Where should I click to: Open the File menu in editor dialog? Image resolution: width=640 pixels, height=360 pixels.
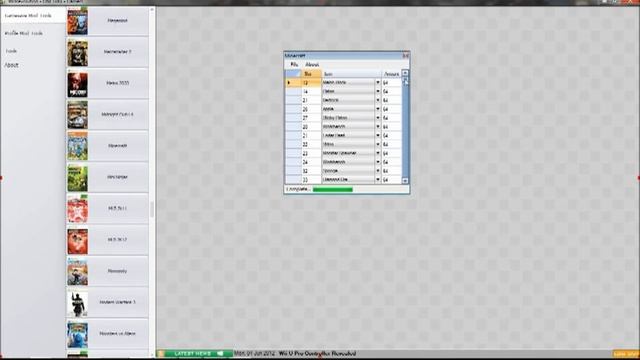coord(294,64)
